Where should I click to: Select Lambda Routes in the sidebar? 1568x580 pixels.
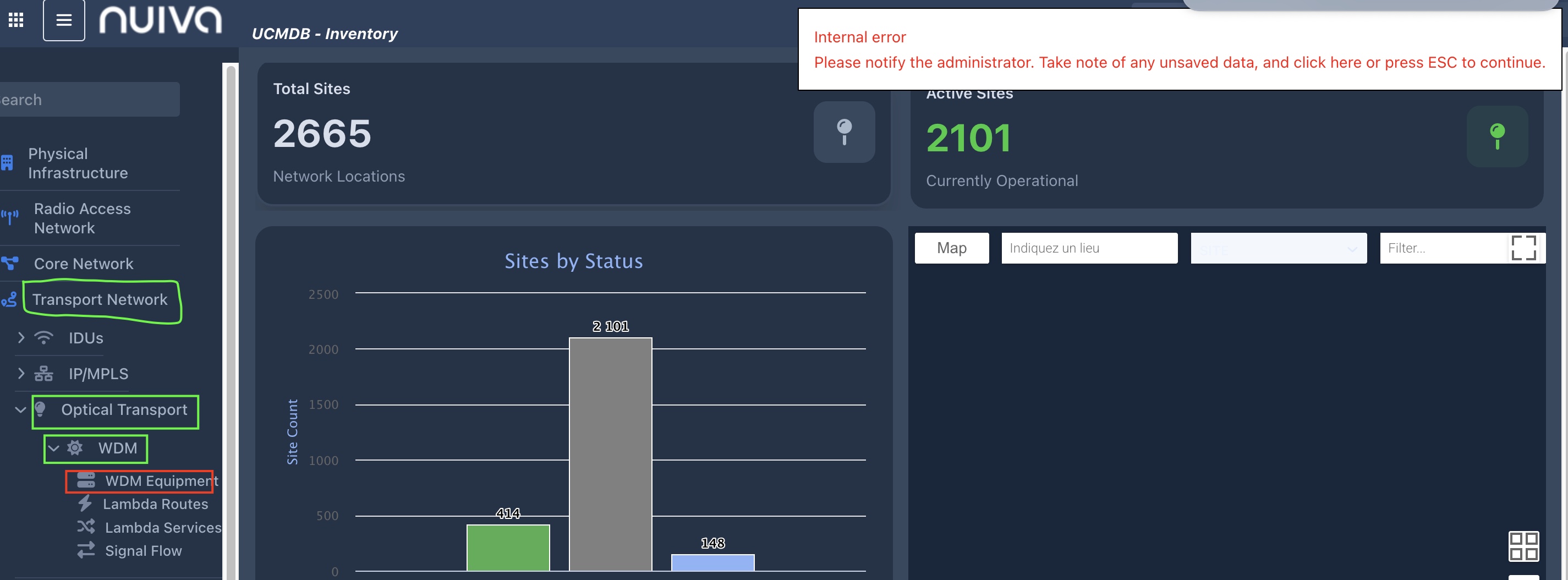click(x=155, y=504)
